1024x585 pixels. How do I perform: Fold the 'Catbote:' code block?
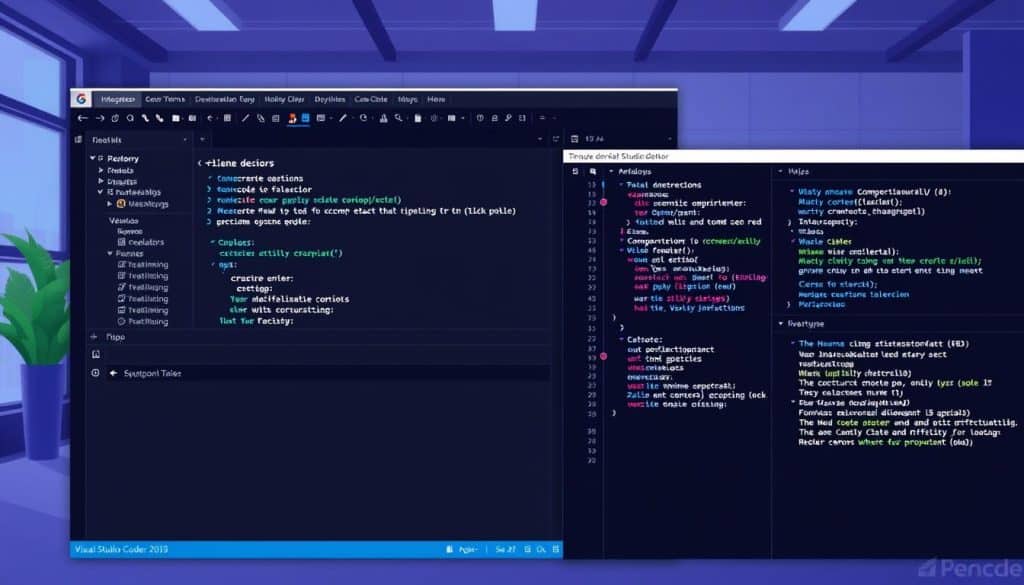(621, 340)
